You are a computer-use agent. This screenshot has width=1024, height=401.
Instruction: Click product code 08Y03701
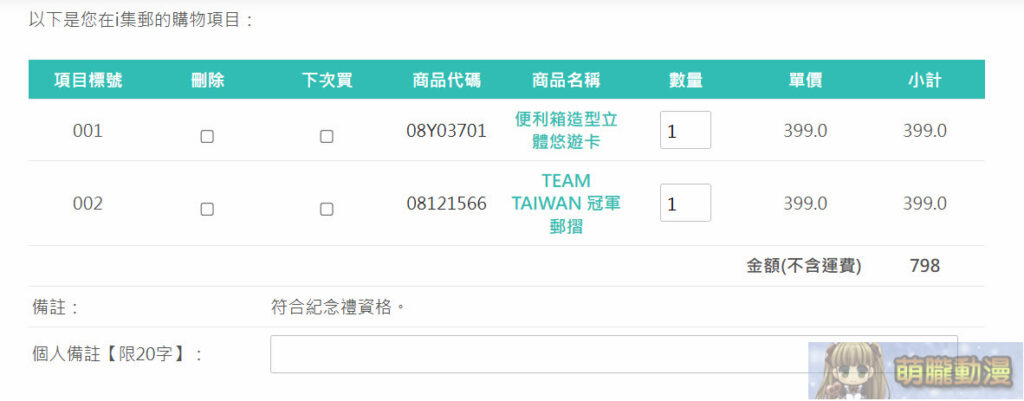click(446, 131)
